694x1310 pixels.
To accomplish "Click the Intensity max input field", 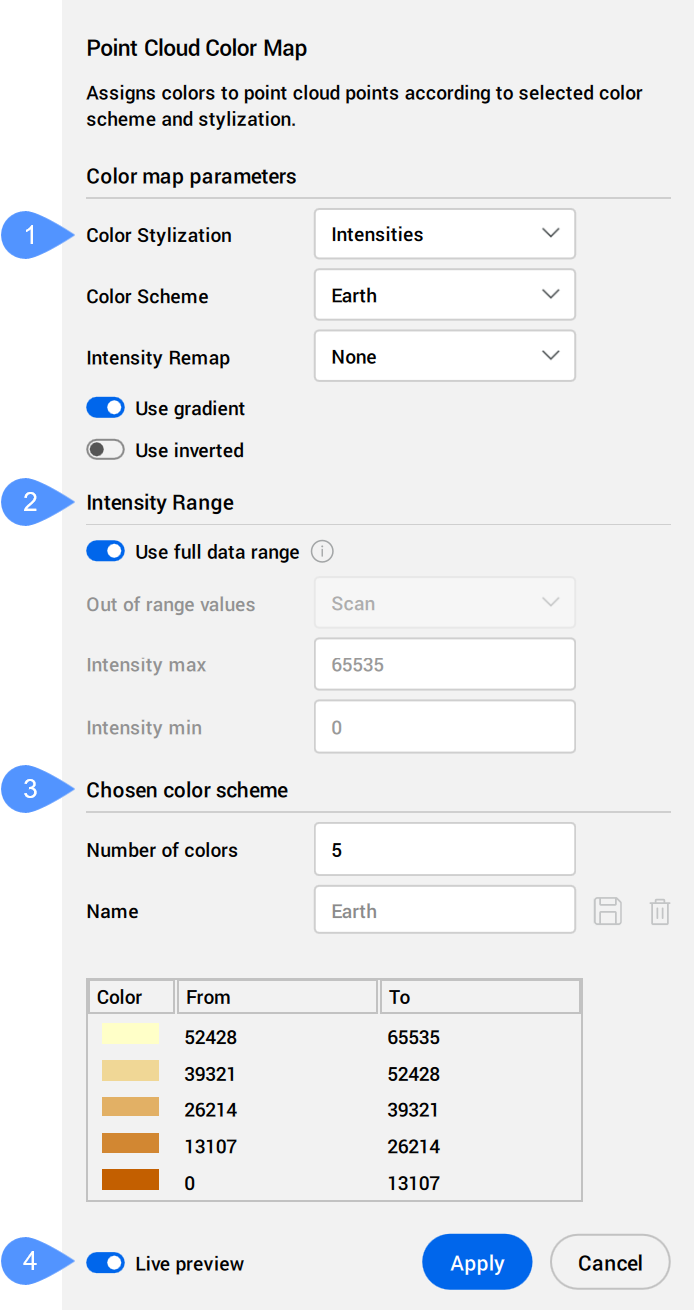I will 444,665.
